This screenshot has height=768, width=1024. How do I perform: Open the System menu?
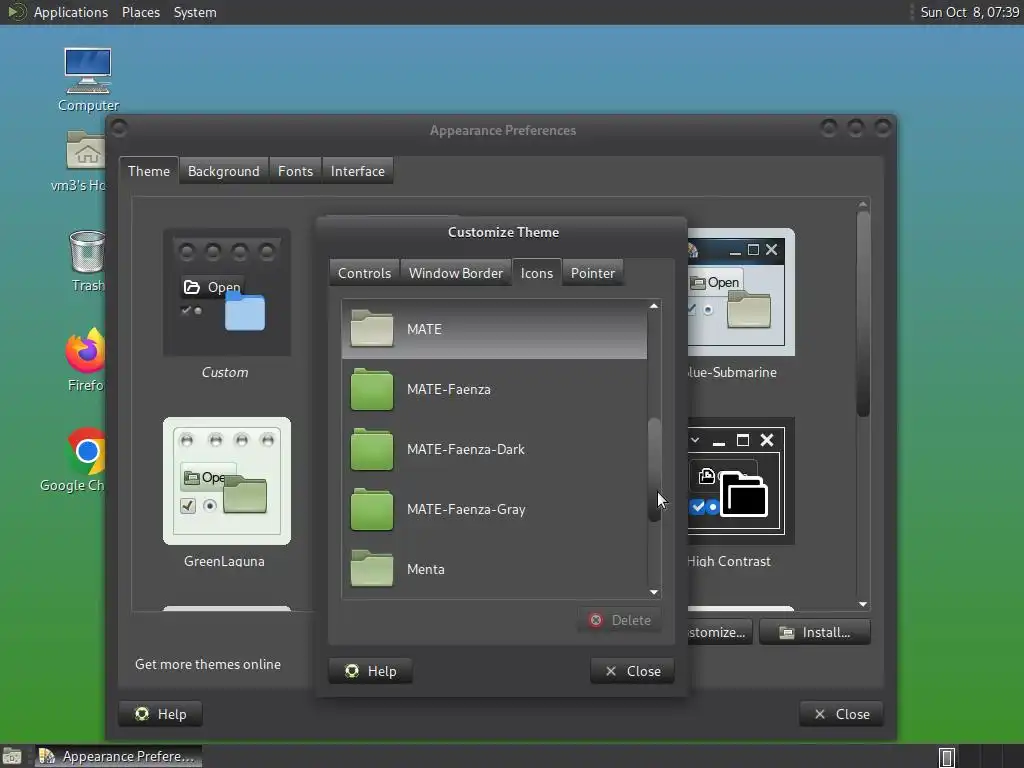pos(195,12)
